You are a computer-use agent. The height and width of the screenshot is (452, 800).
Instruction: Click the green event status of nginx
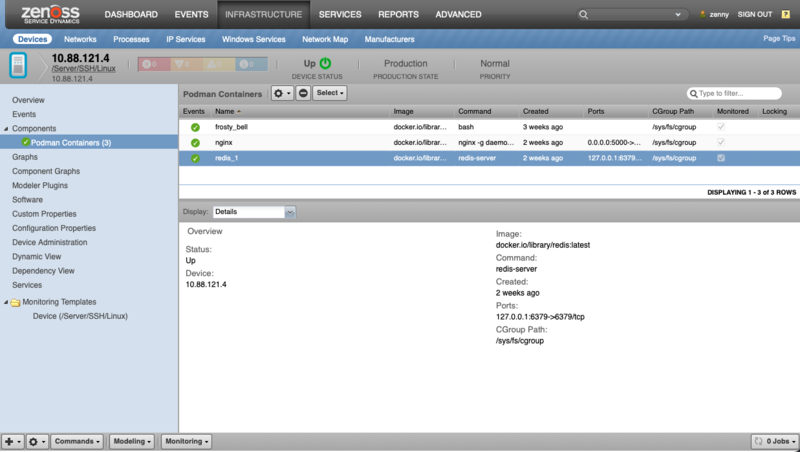[x=195, y=143]
